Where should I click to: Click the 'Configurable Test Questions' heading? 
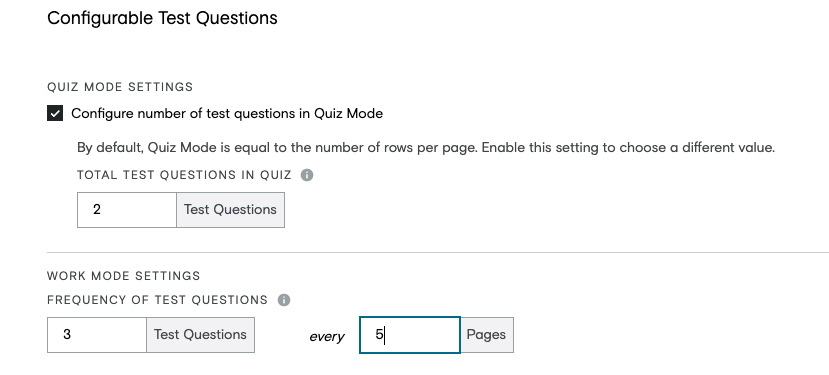(x=162, y=18)
